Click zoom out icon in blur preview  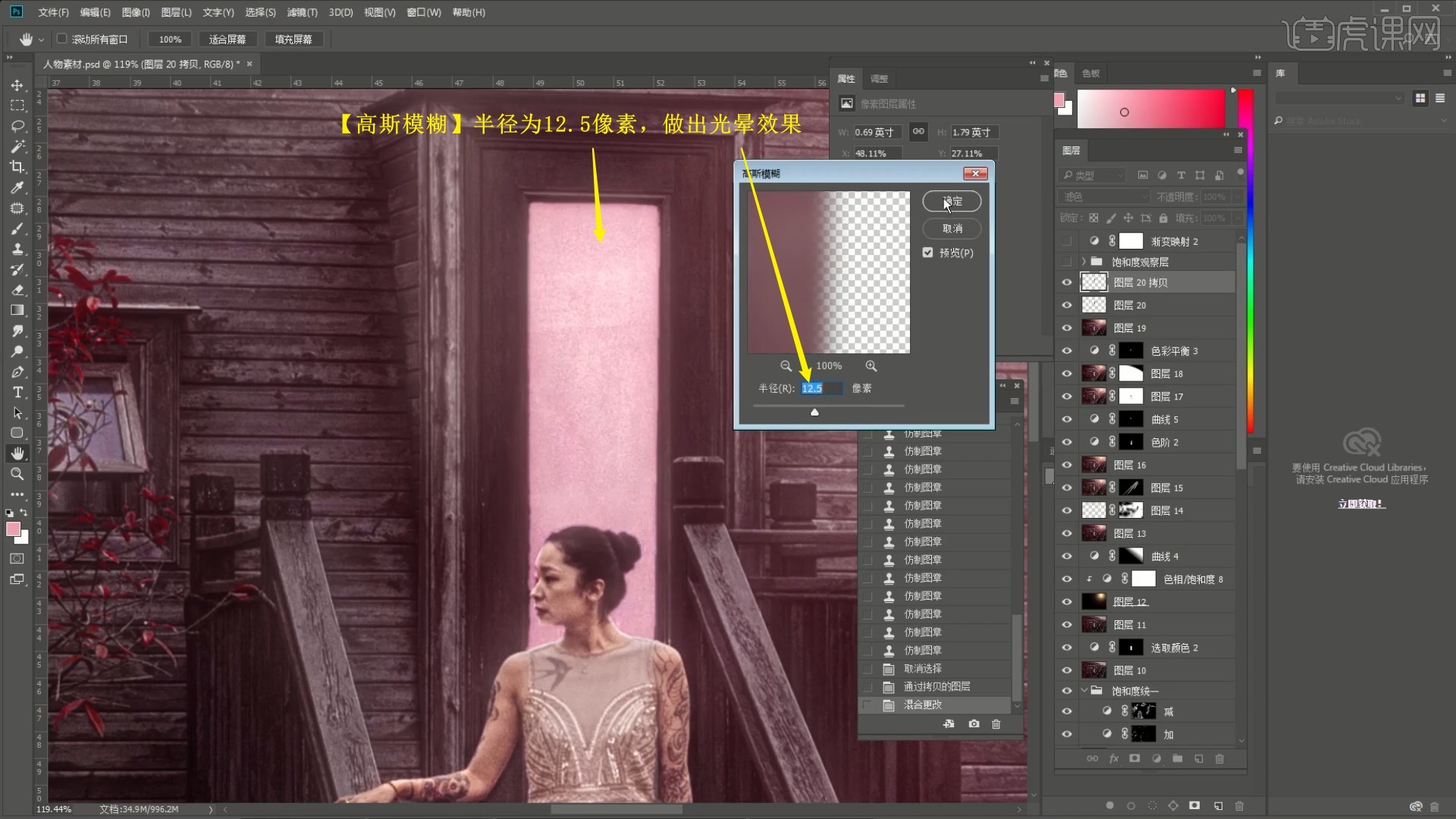pyautogui.click(x=786, y=366)
